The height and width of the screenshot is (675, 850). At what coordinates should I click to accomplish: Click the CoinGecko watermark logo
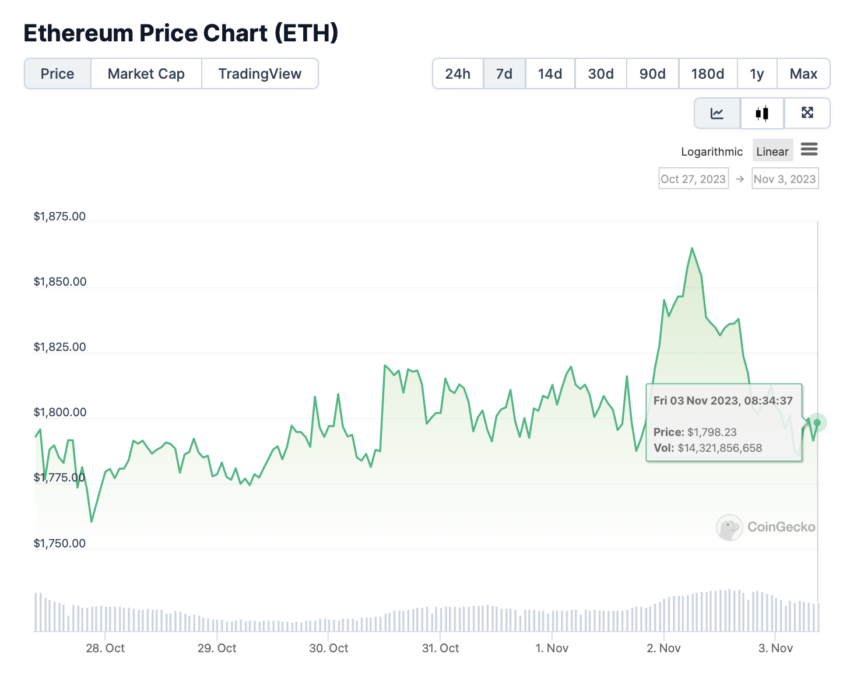pyautogui.click(x=766, y=527)
